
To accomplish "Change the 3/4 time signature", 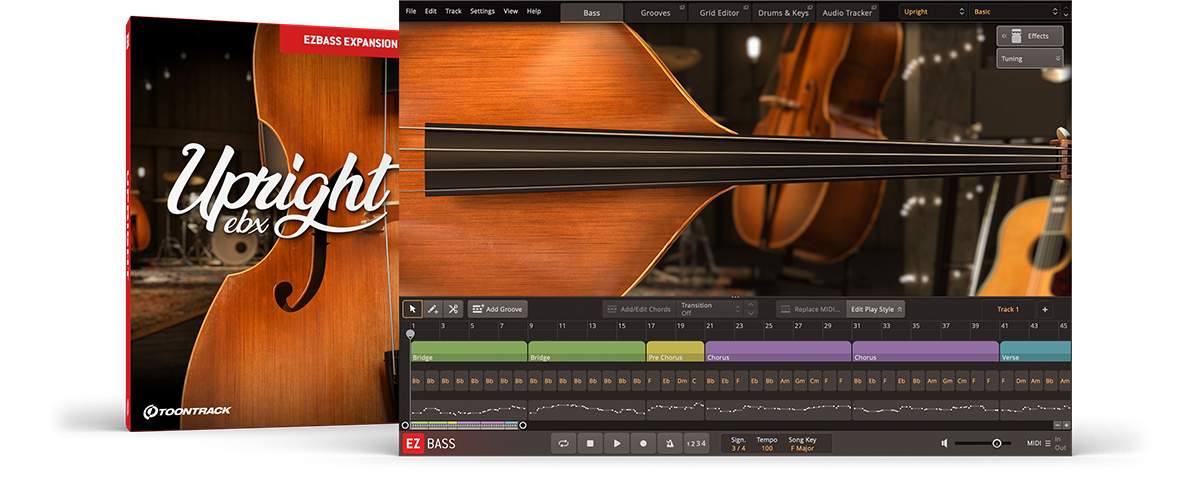I will click(738, 448).
